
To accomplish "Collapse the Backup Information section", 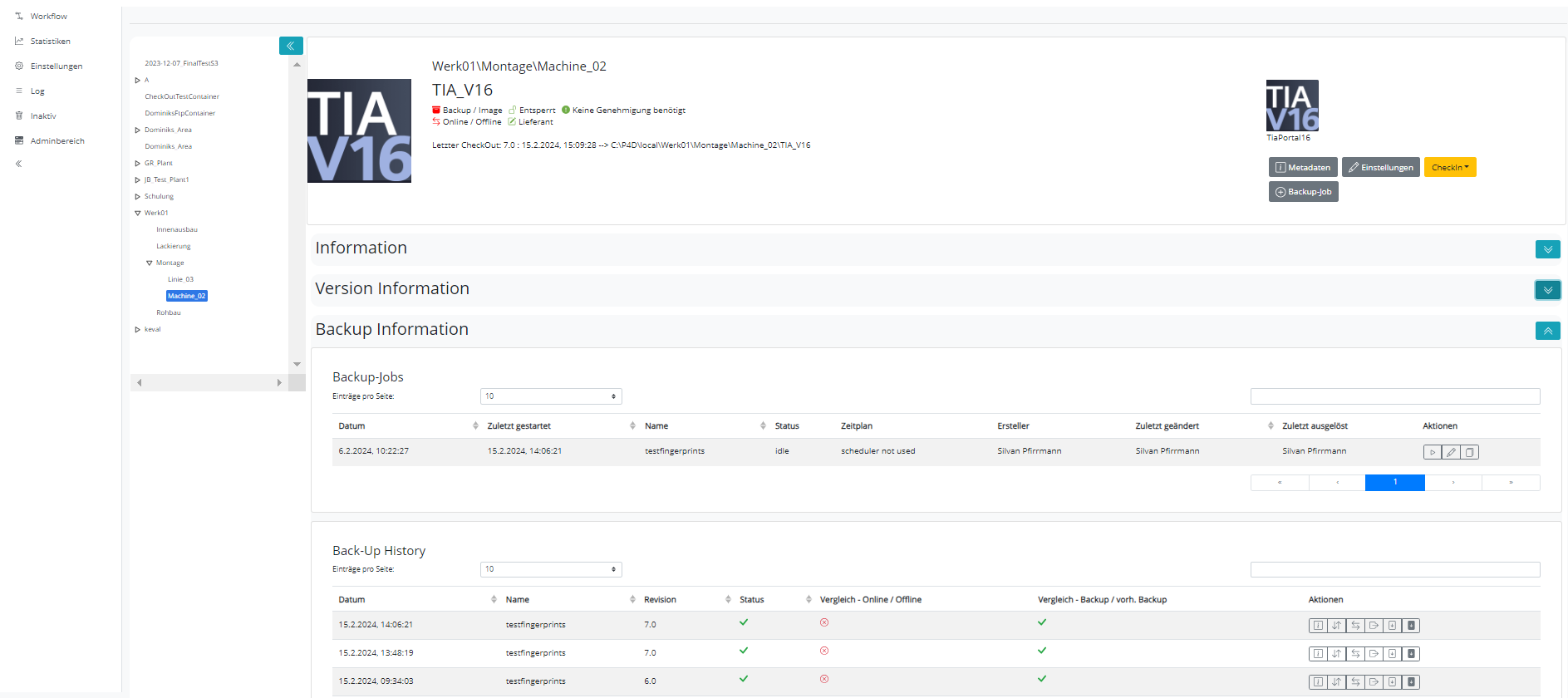I will coord(1547,331).
